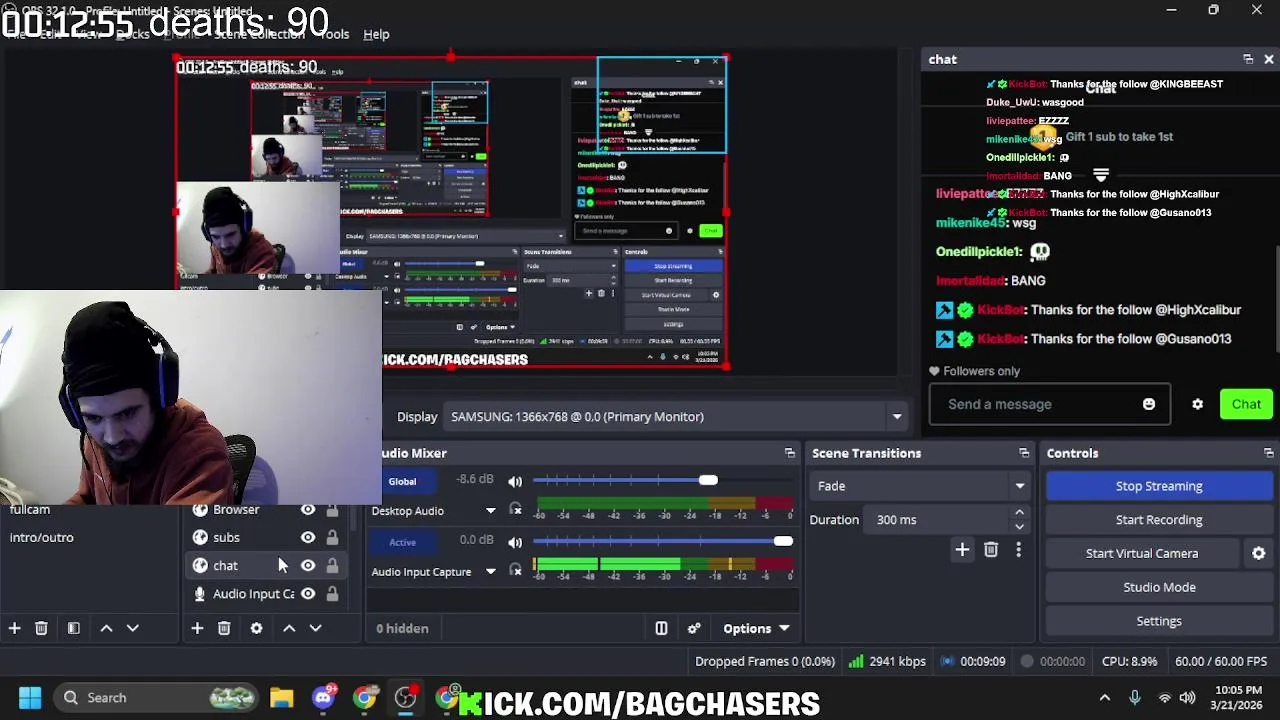Viewport: 1280px width, 720px height.
Task: Open transition options three-dot menu
Action: tap(1018, 549)
